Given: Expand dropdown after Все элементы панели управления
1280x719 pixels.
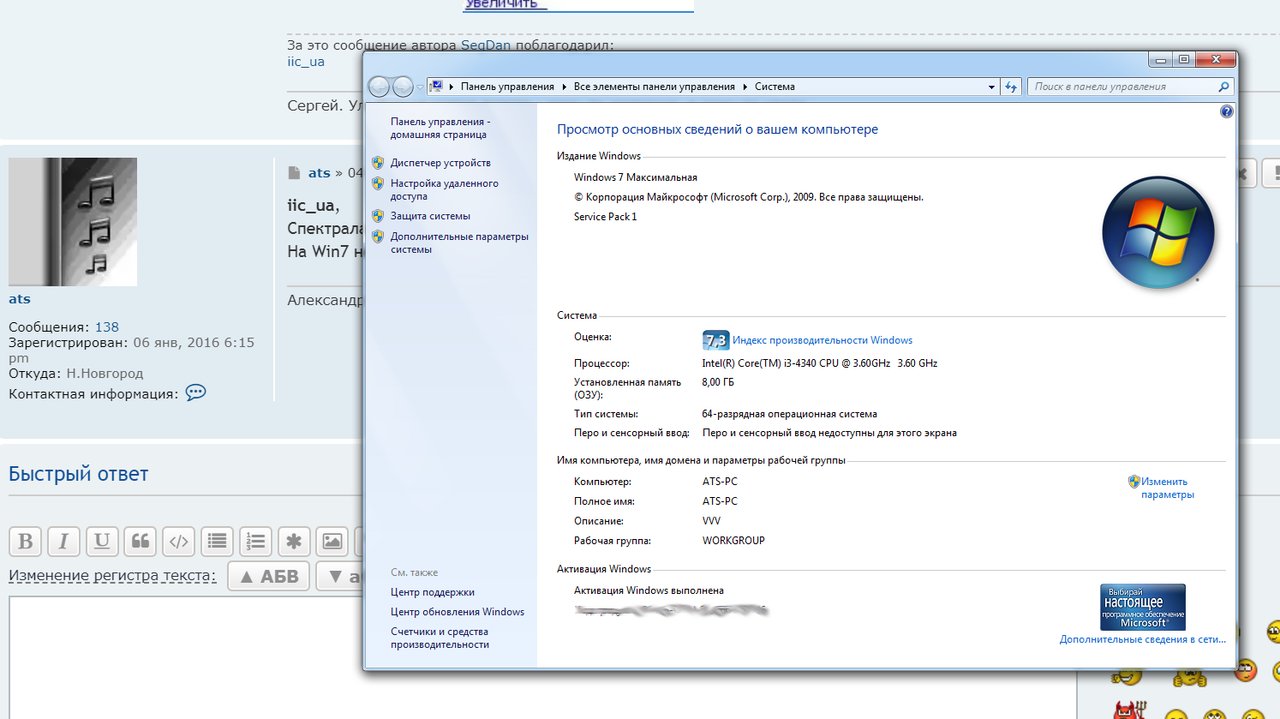Looking at the screenshot, I should point(745,87).
